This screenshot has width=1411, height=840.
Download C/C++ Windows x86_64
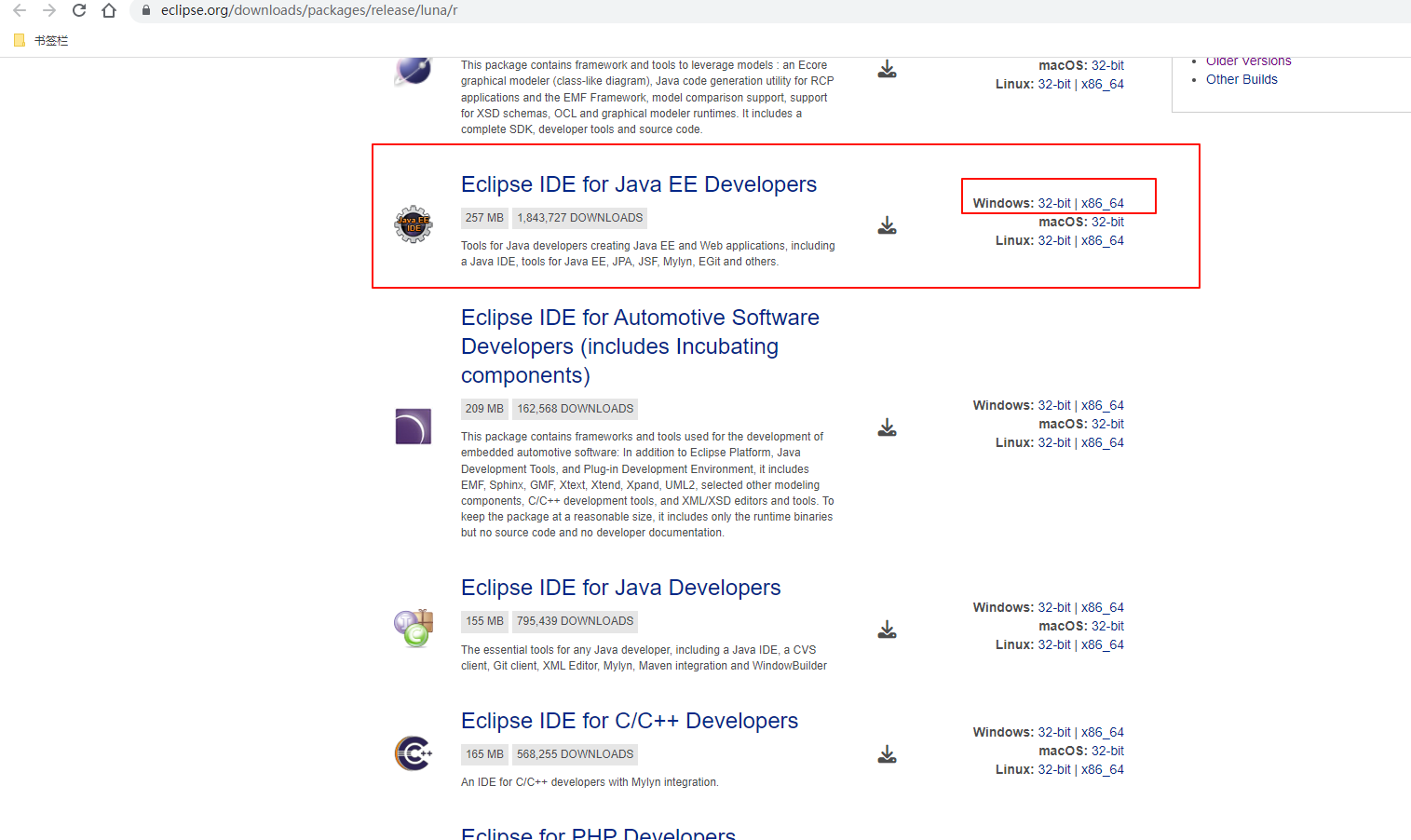(1103, 732)
